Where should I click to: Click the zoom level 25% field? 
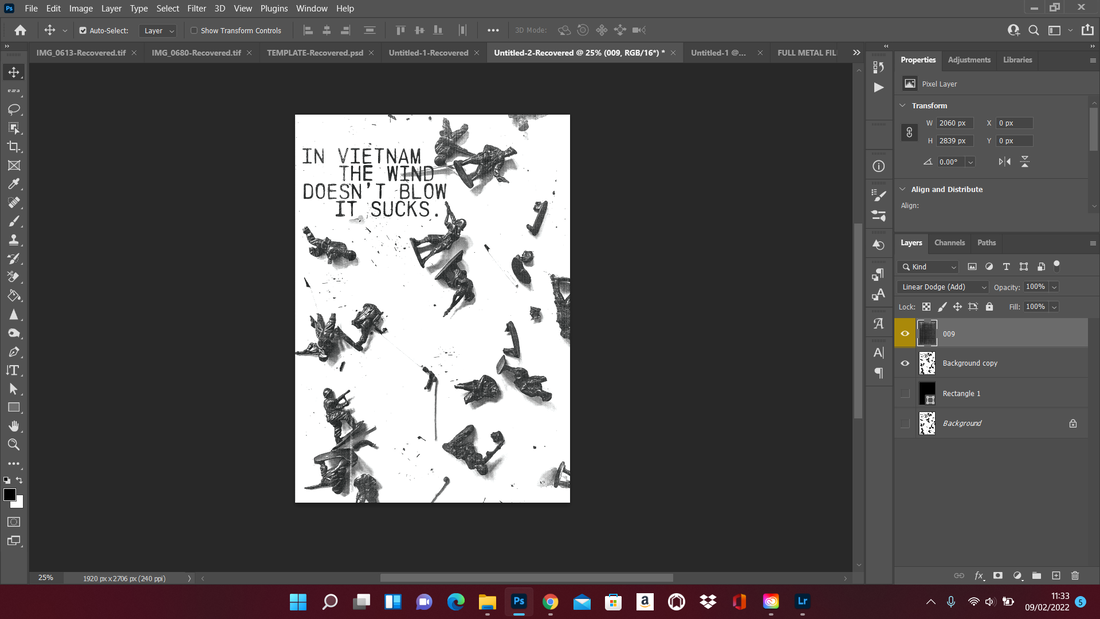coord(46,578)
